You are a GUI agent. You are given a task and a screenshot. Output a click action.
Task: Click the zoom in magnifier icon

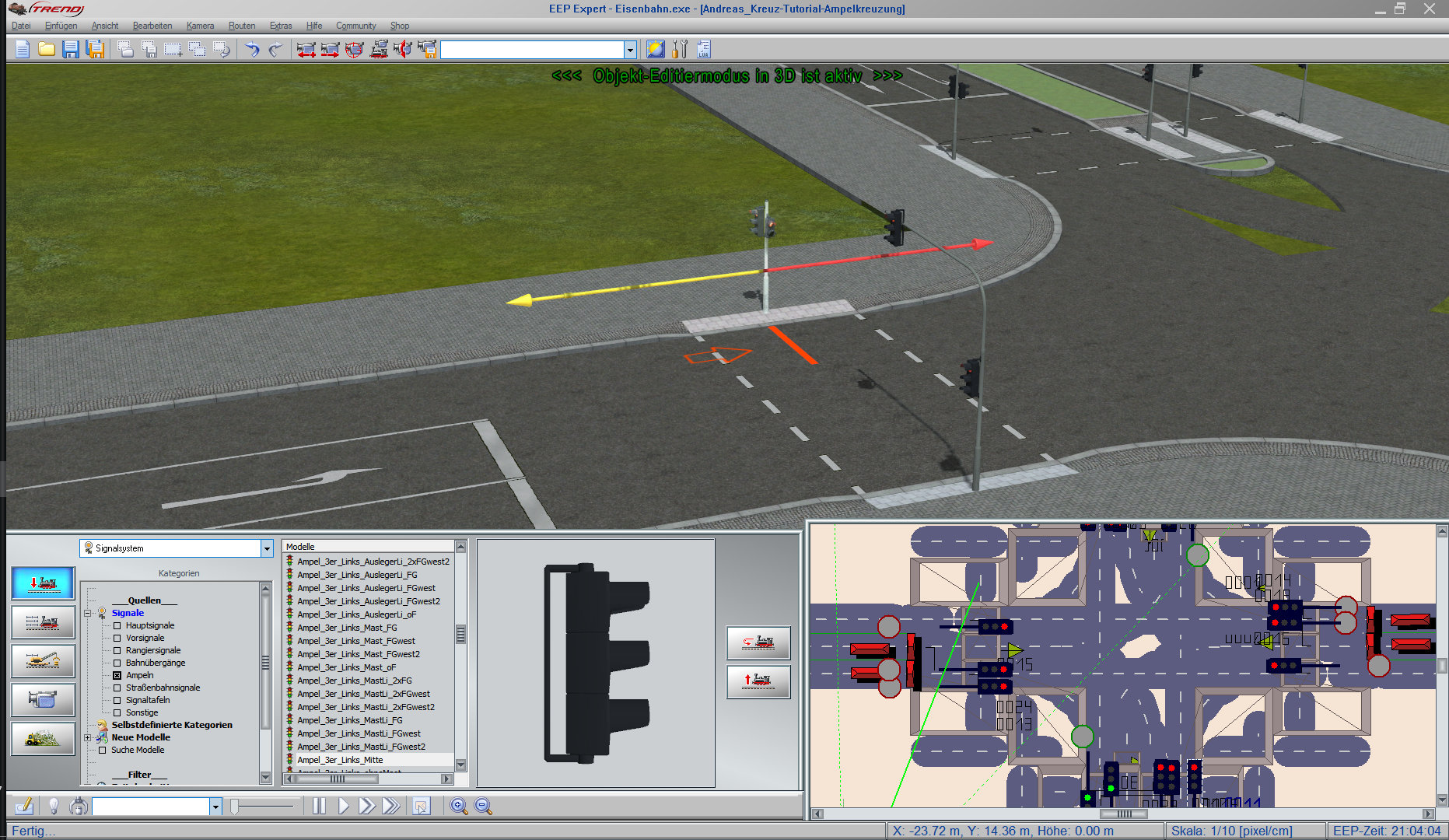pos(459,807)
